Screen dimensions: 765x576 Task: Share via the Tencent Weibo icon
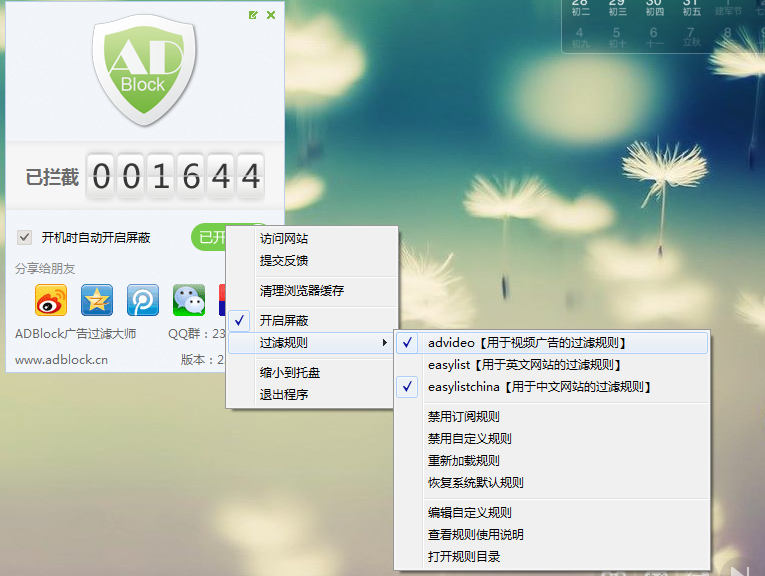(x=142, y=300)
